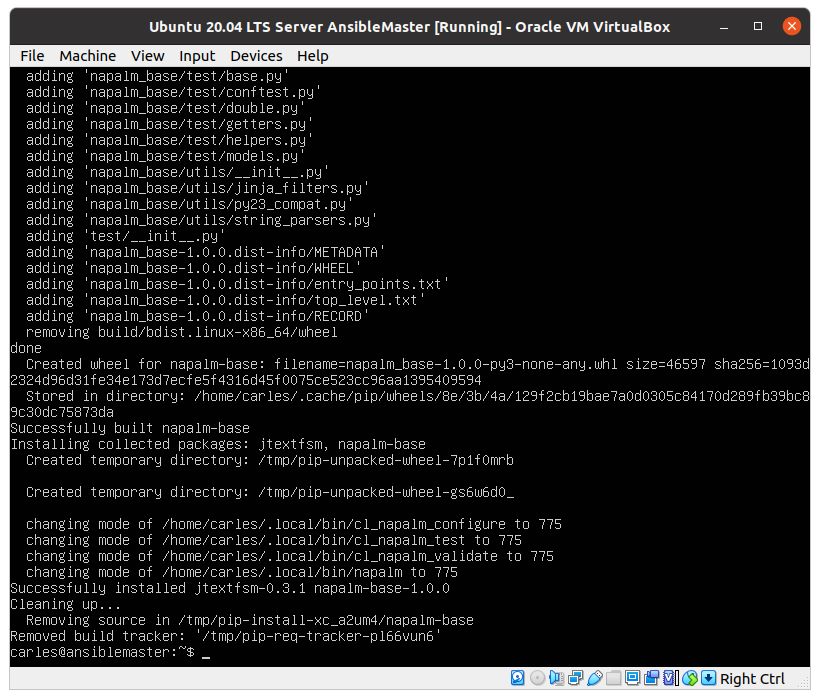Screen dimensions: 820x699
Task: Click the window title bar text
Action: point(409,27)
